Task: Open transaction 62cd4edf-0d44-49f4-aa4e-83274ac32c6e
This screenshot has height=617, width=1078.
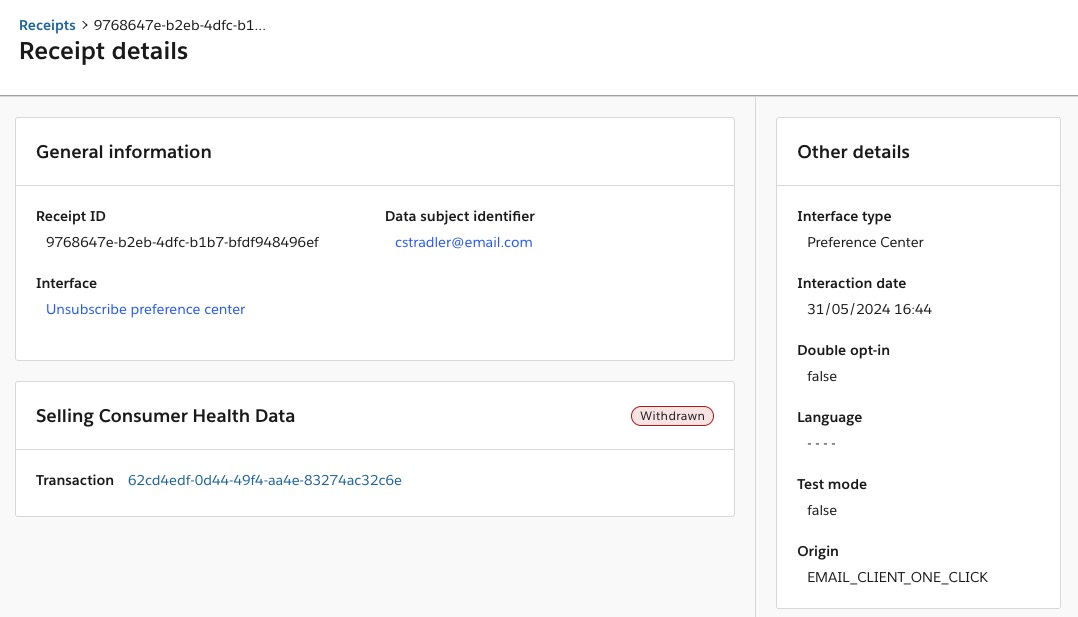Action: (264, 480)
